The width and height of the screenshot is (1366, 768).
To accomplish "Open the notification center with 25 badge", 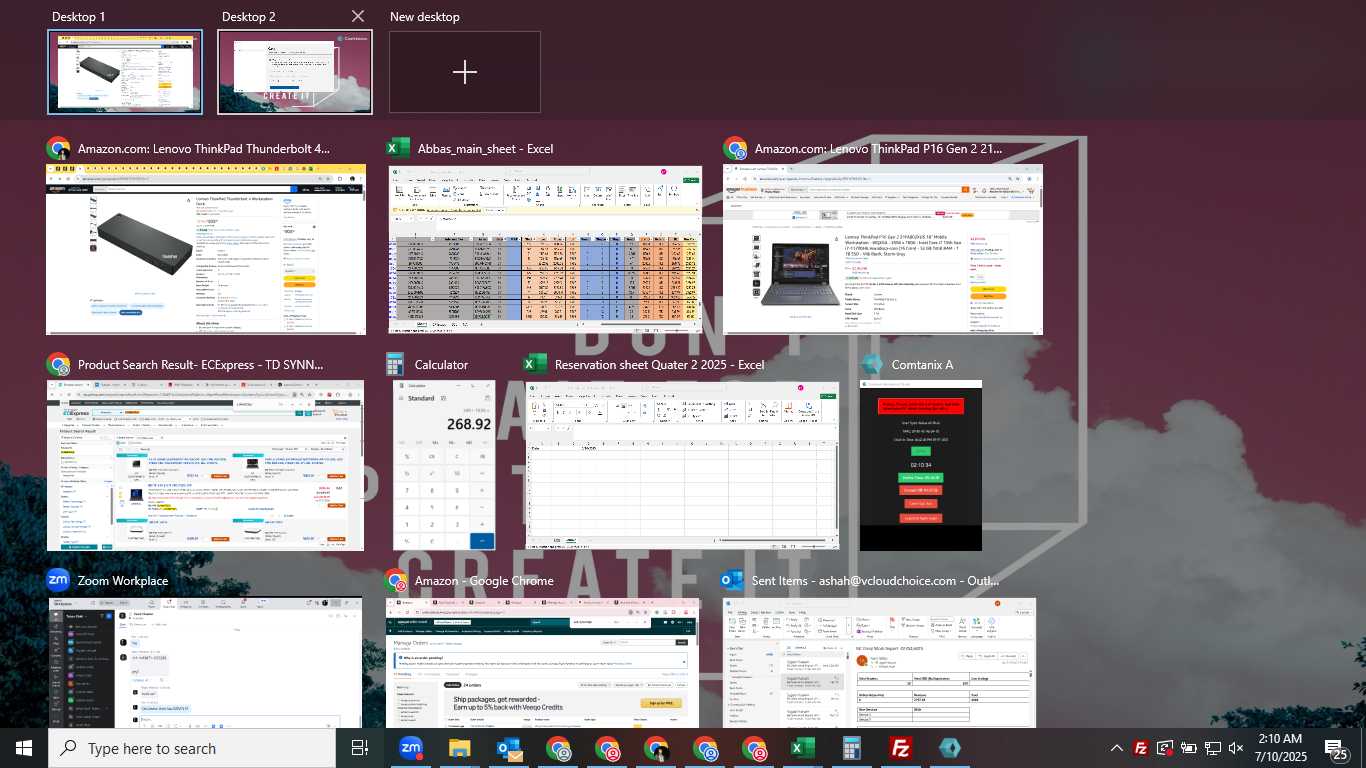I will pos(1337,748).
